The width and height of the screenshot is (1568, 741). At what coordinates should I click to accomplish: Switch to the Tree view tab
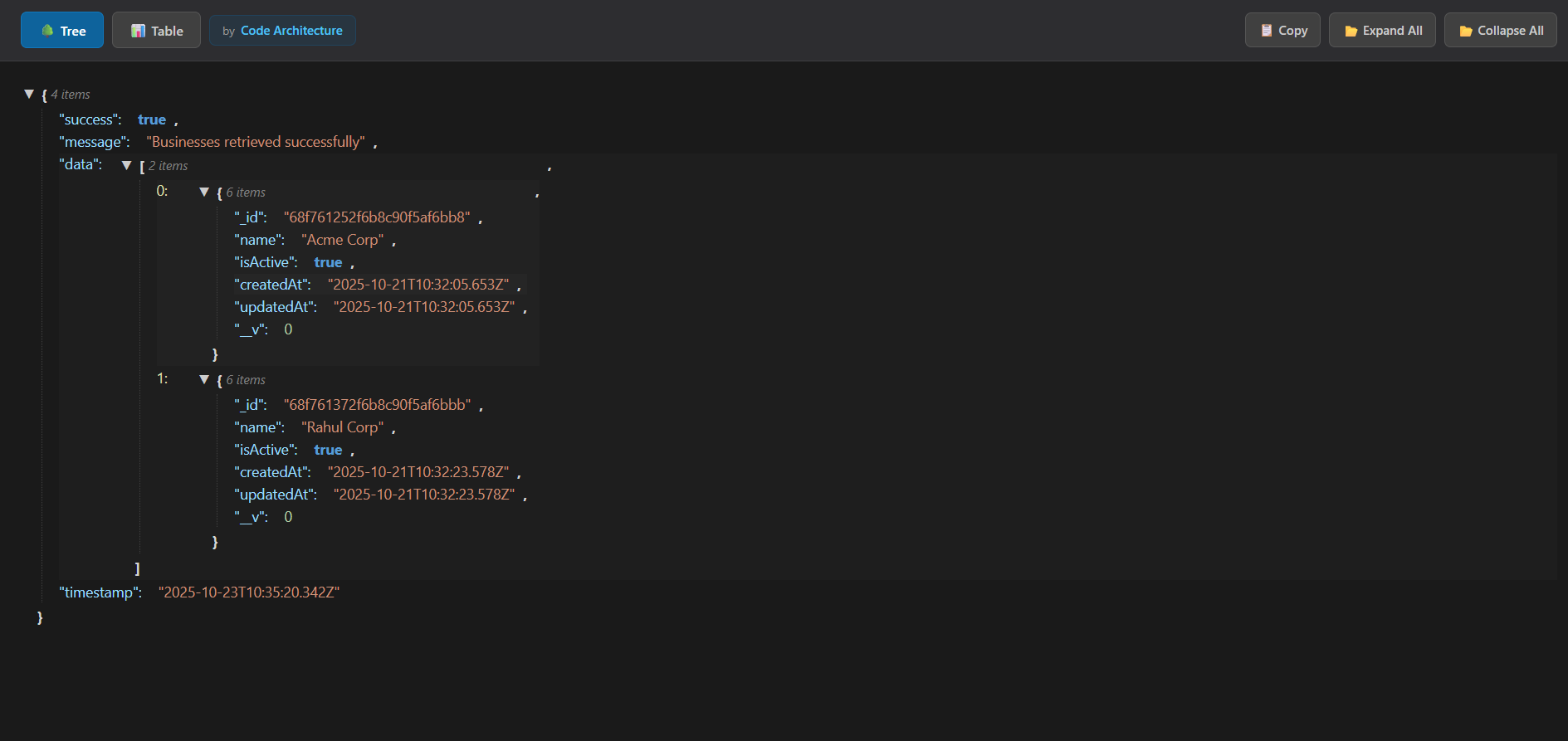[62, 30]
